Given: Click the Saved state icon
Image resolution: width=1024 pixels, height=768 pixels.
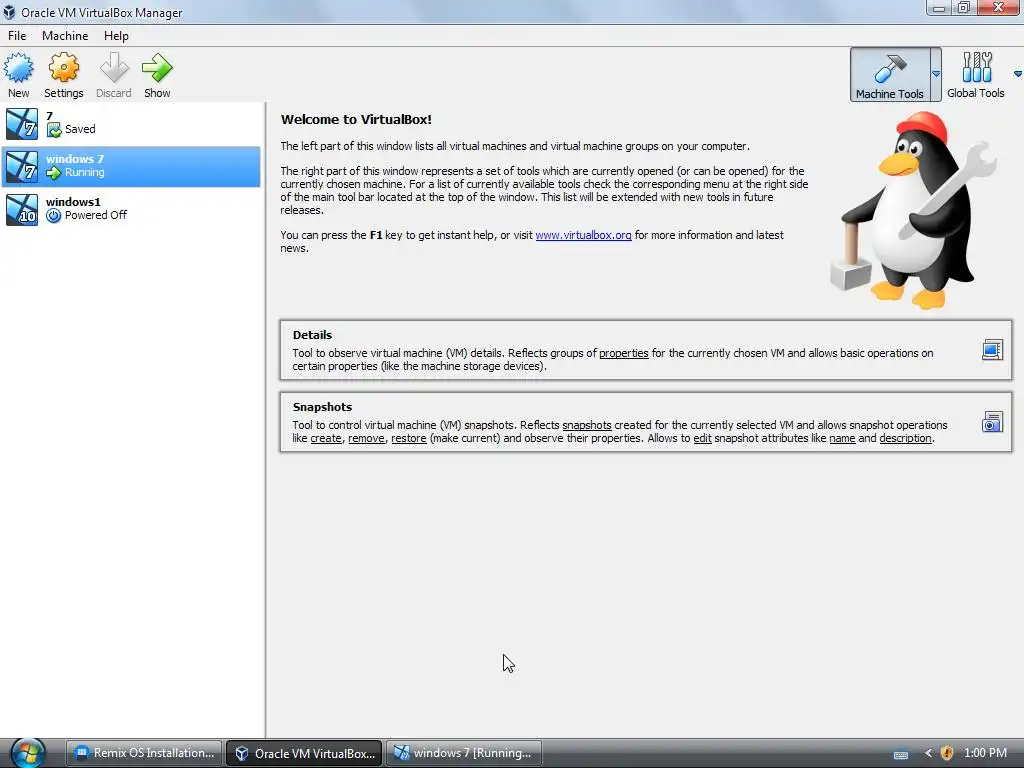Looking at the screenshot, I should pos(54,130).
